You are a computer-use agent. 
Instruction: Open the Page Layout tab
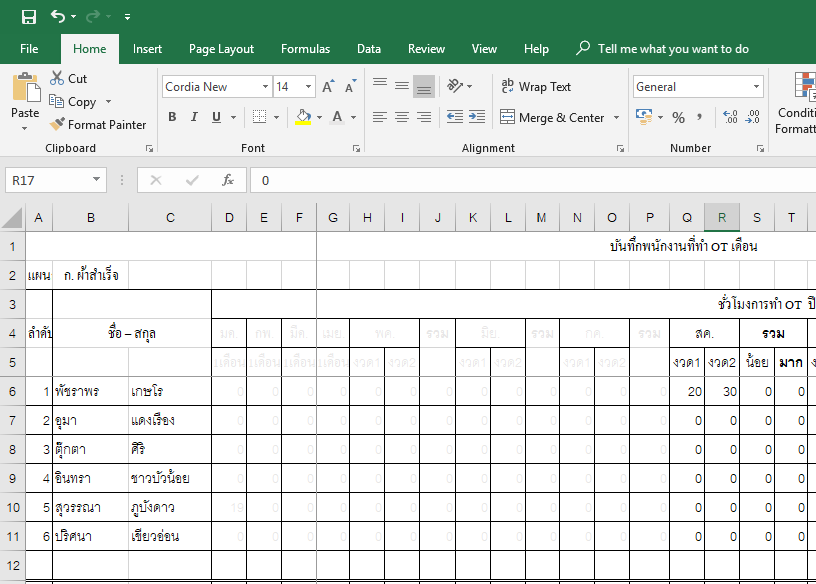pos(221,49)
